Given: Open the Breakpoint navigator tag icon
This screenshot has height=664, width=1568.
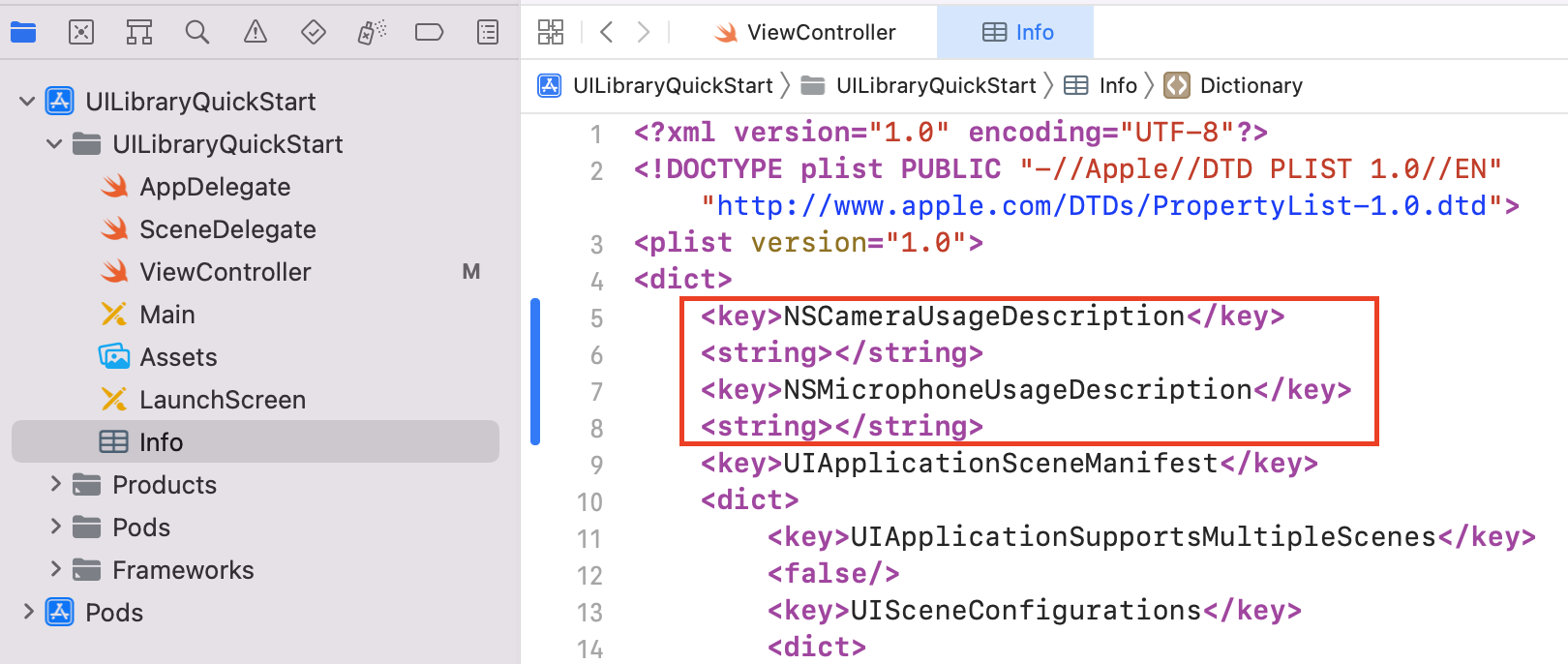Looking at the screenshot, I should (x=430, y=31).
